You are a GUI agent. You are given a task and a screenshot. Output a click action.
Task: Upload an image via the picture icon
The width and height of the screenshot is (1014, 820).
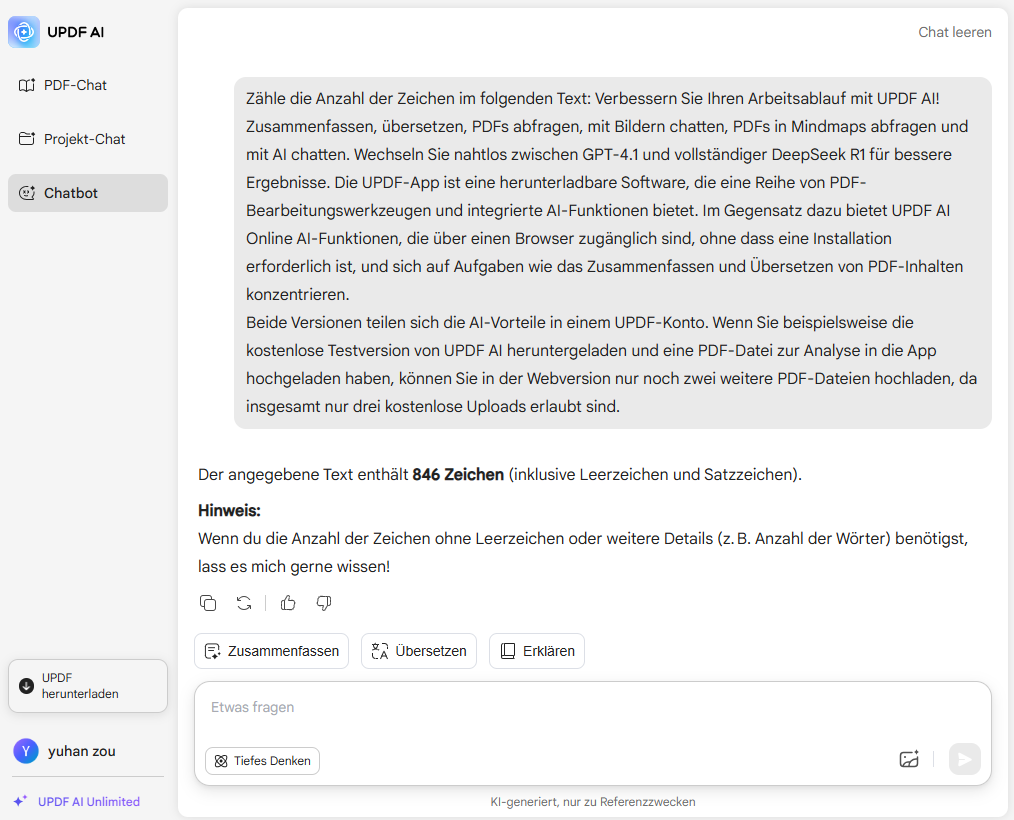(x=909, y=759)
